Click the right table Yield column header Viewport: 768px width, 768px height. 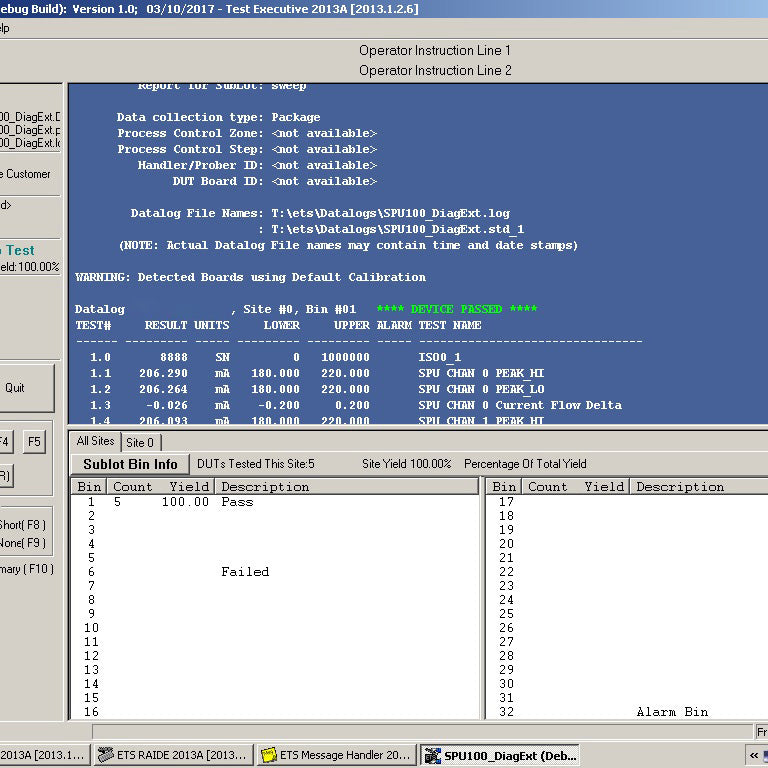point(603,486)
